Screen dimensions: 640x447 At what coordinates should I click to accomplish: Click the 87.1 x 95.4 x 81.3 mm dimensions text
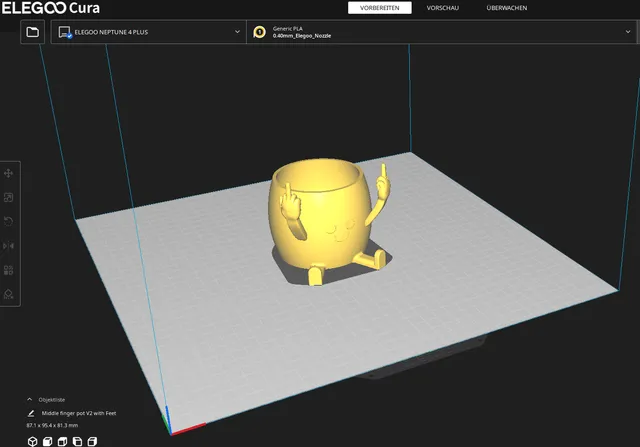pyautogui.click(x=52, y=425)
